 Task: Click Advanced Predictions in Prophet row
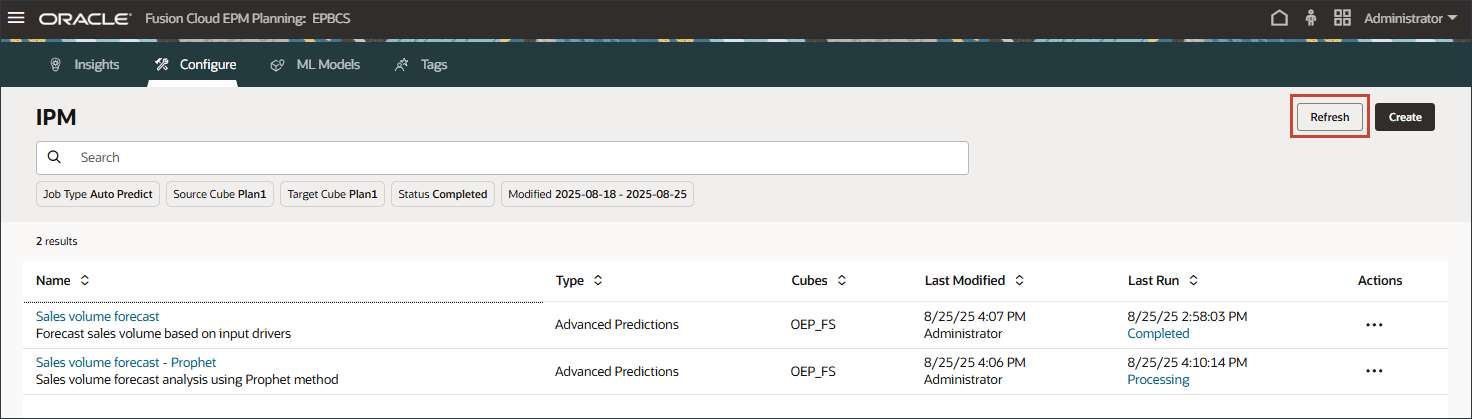[617, 371]
